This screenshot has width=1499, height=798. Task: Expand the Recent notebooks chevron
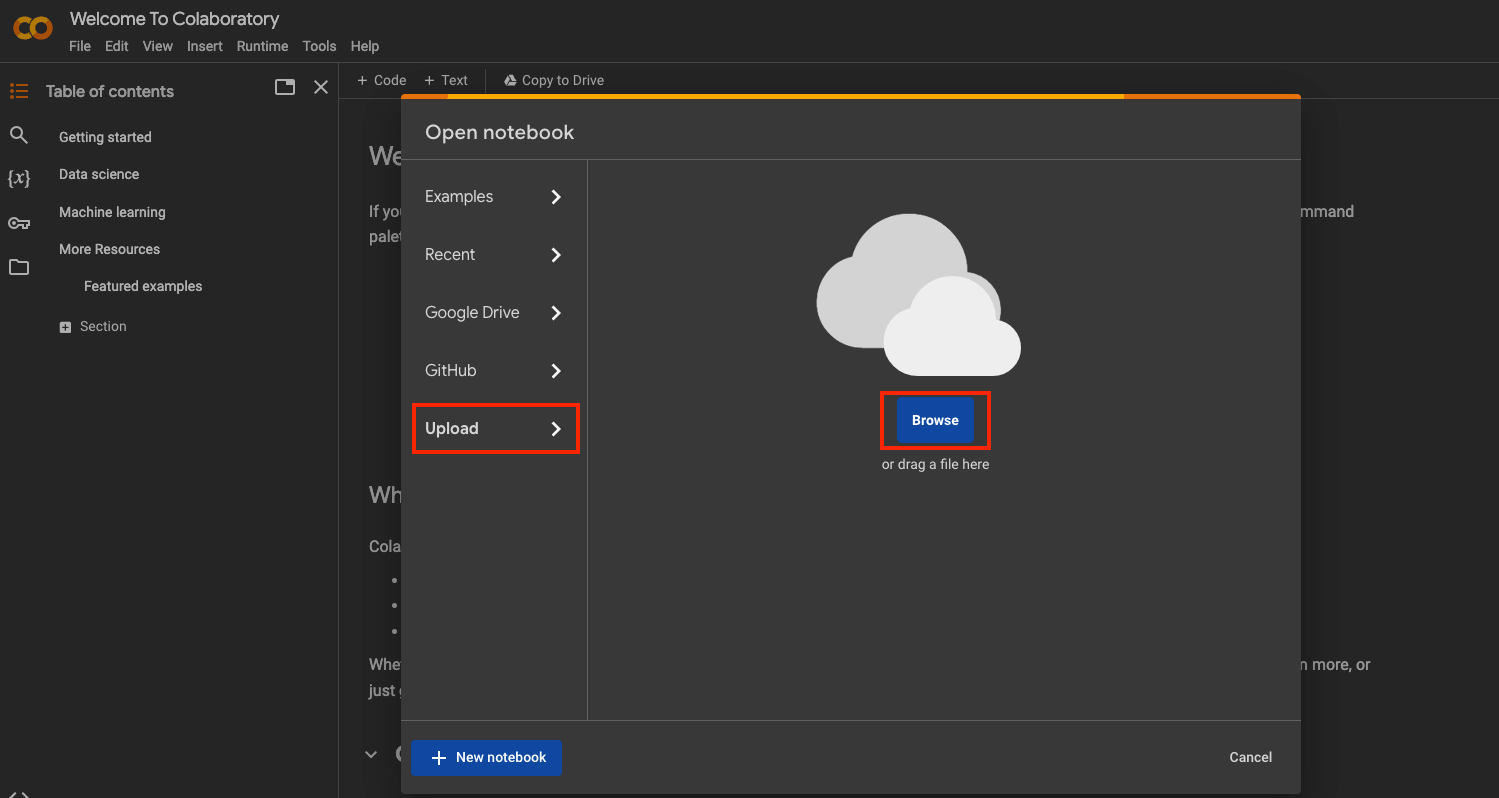pyautogui.click(x=555, y=255)
